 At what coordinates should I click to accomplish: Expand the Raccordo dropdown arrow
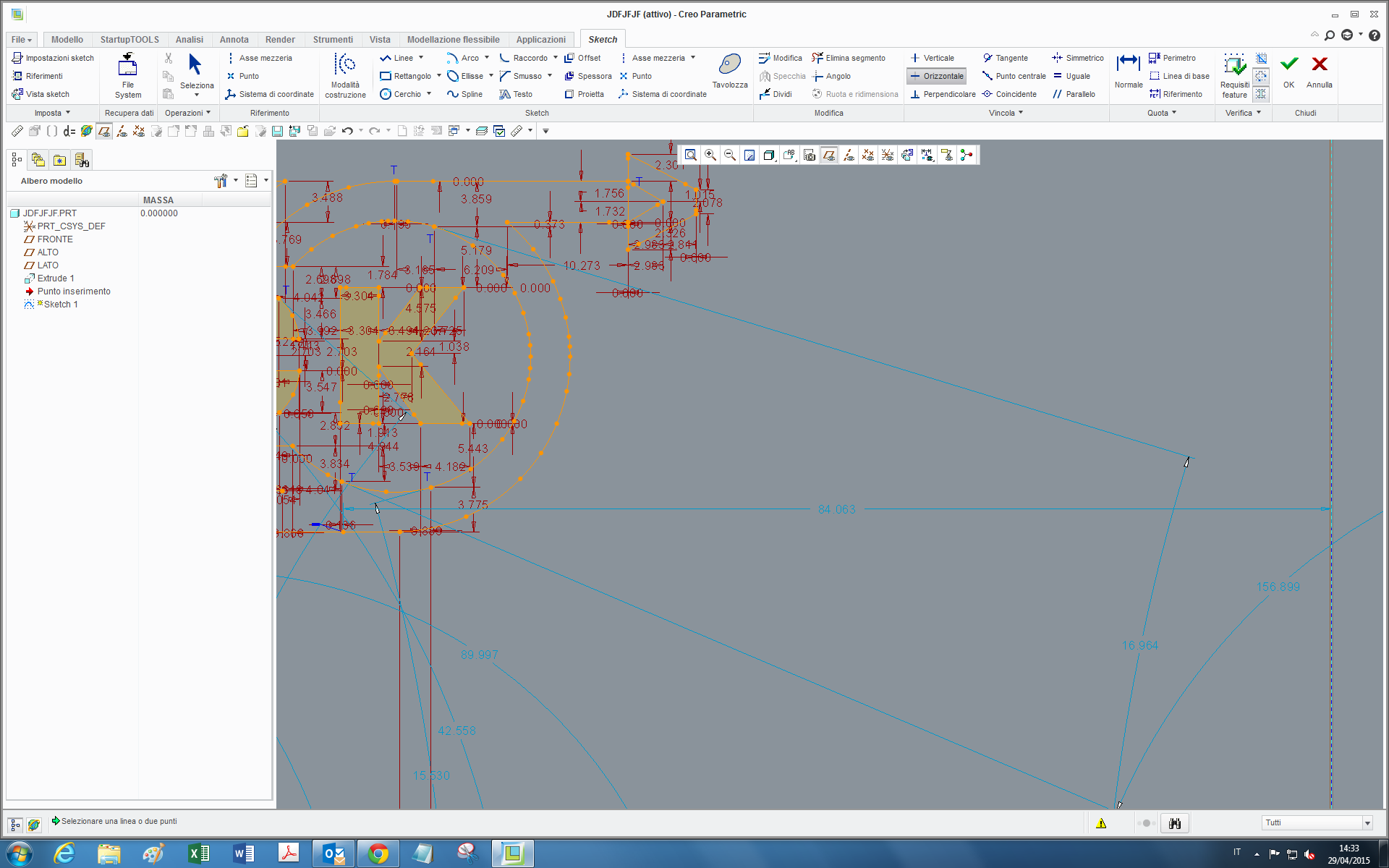click(x=556, y=58)
